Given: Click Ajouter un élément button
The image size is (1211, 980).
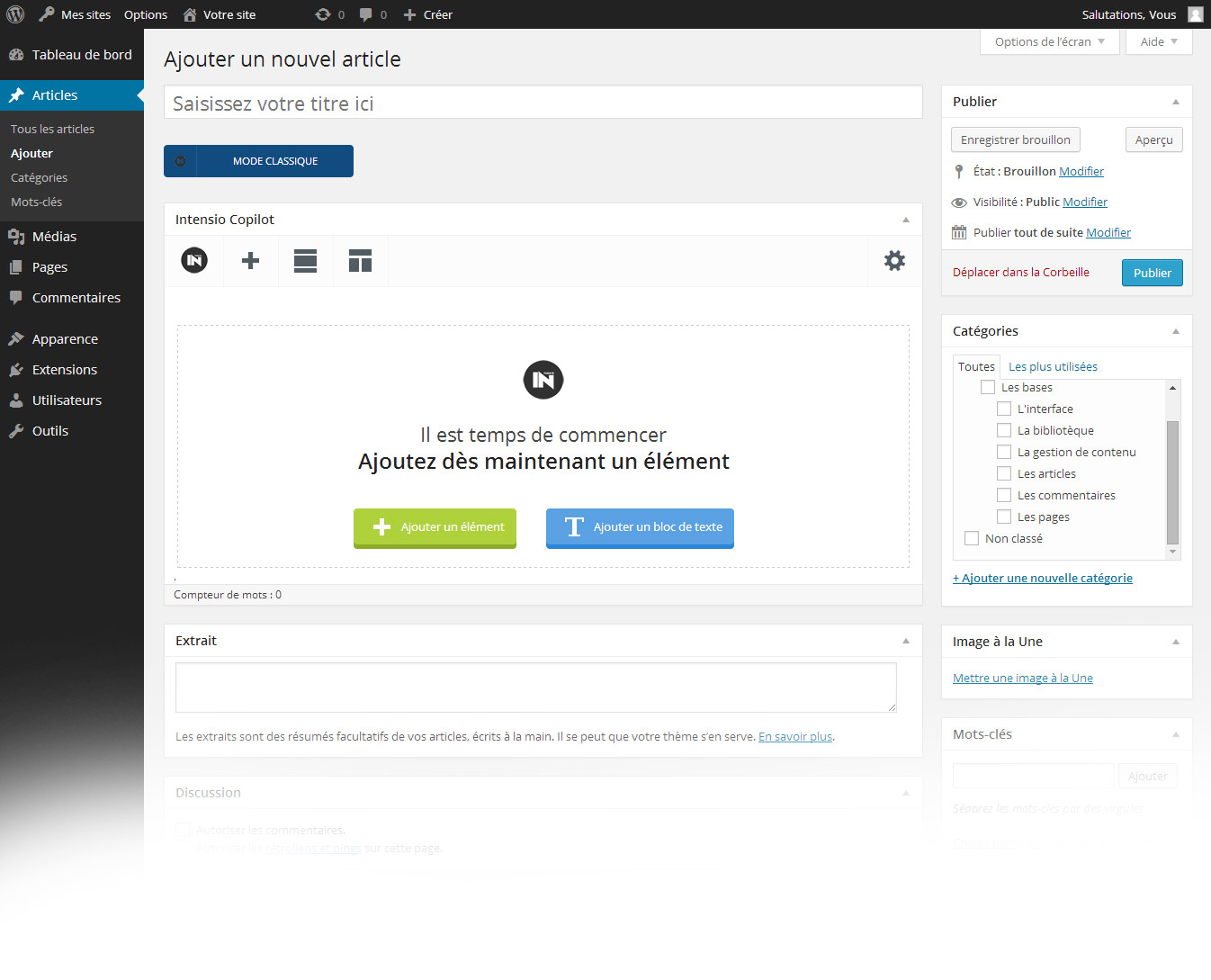Looking at the screenshot, I should point(435,528).
